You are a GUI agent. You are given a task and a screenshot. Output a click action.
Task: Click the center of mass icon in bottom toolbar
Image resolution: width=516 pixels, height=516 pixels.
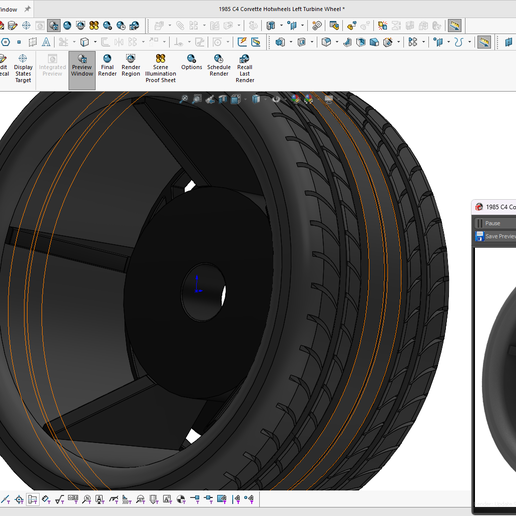click(x=181, y=499)
